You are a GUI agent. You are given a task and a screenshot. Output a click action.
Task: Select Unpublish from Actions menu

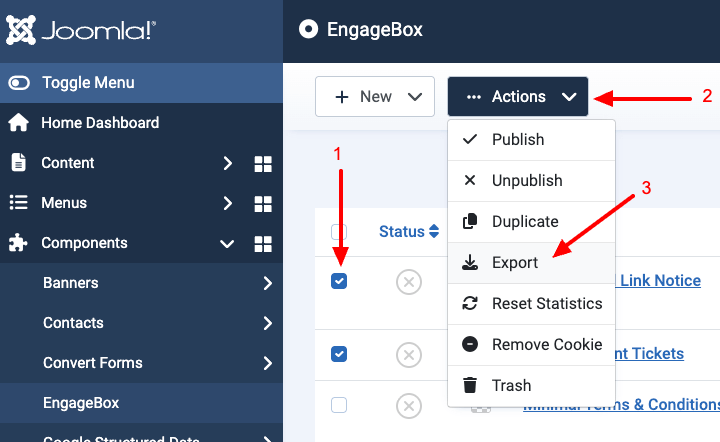coord(531,181)
